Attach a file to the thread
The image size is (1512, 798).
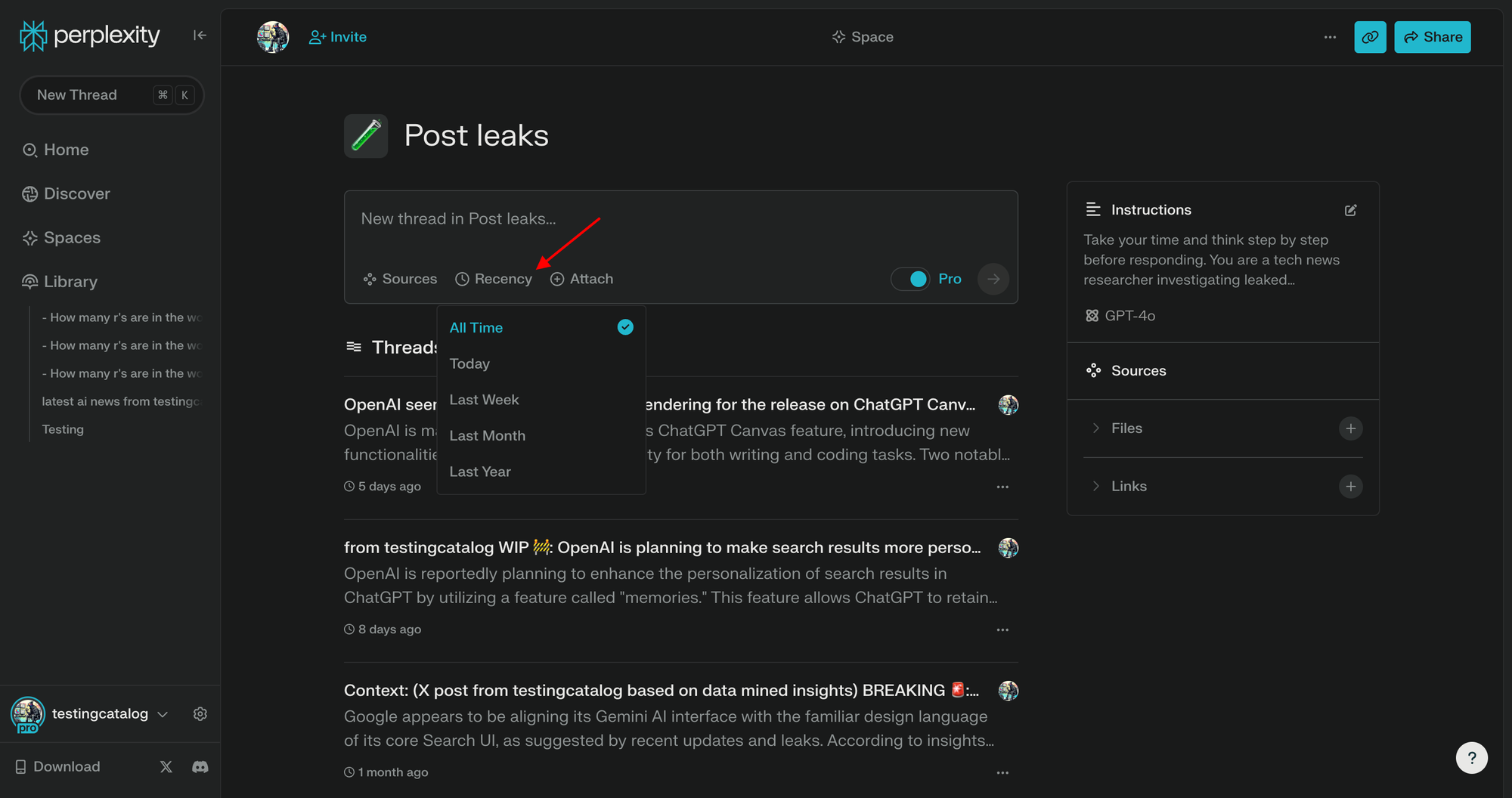coord(581,279)
